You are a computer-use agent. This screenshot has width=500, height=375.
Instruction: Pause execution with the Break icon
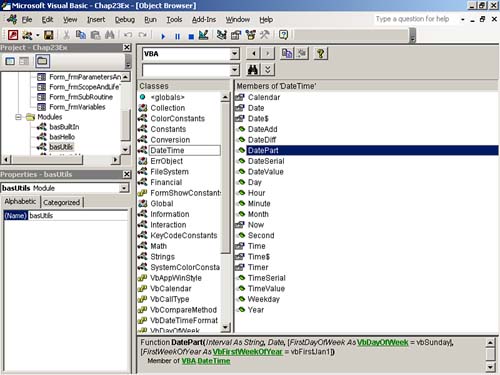tap(177, 36)
